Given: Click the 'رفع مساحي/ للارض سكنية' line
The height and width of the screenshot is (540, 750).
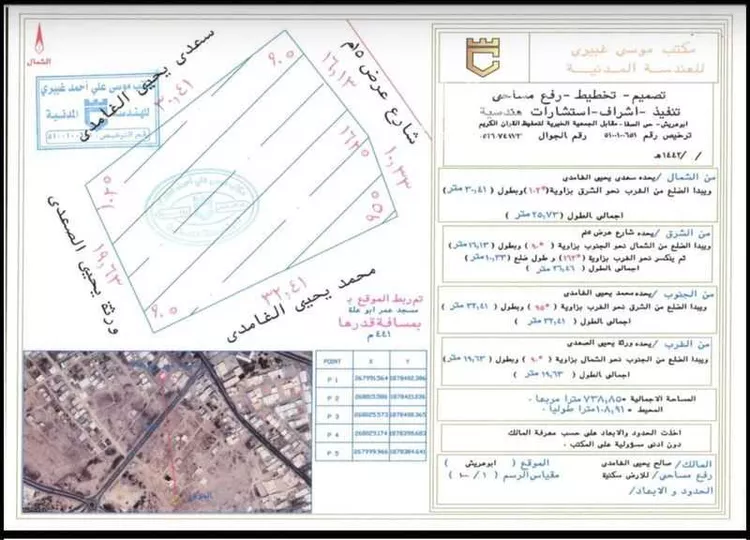Looking at the screenshot, I should (657, 476).
